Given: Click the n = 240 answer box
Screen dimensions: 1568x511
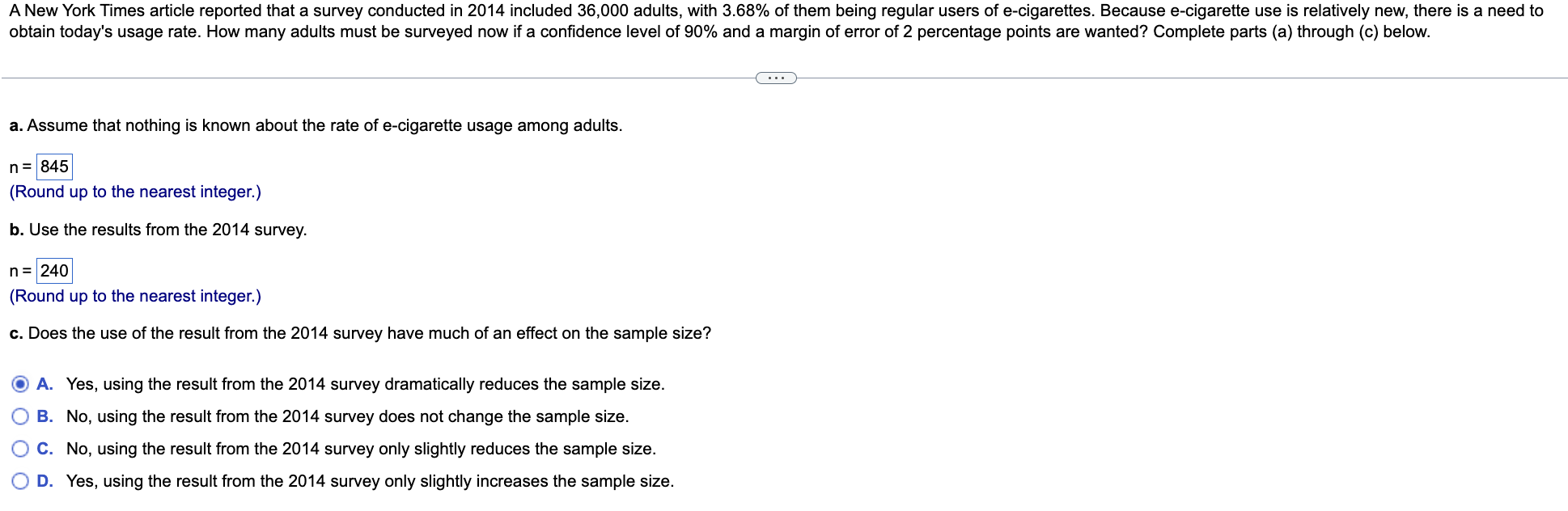Looking at the screenshot, I should (54, 271).
